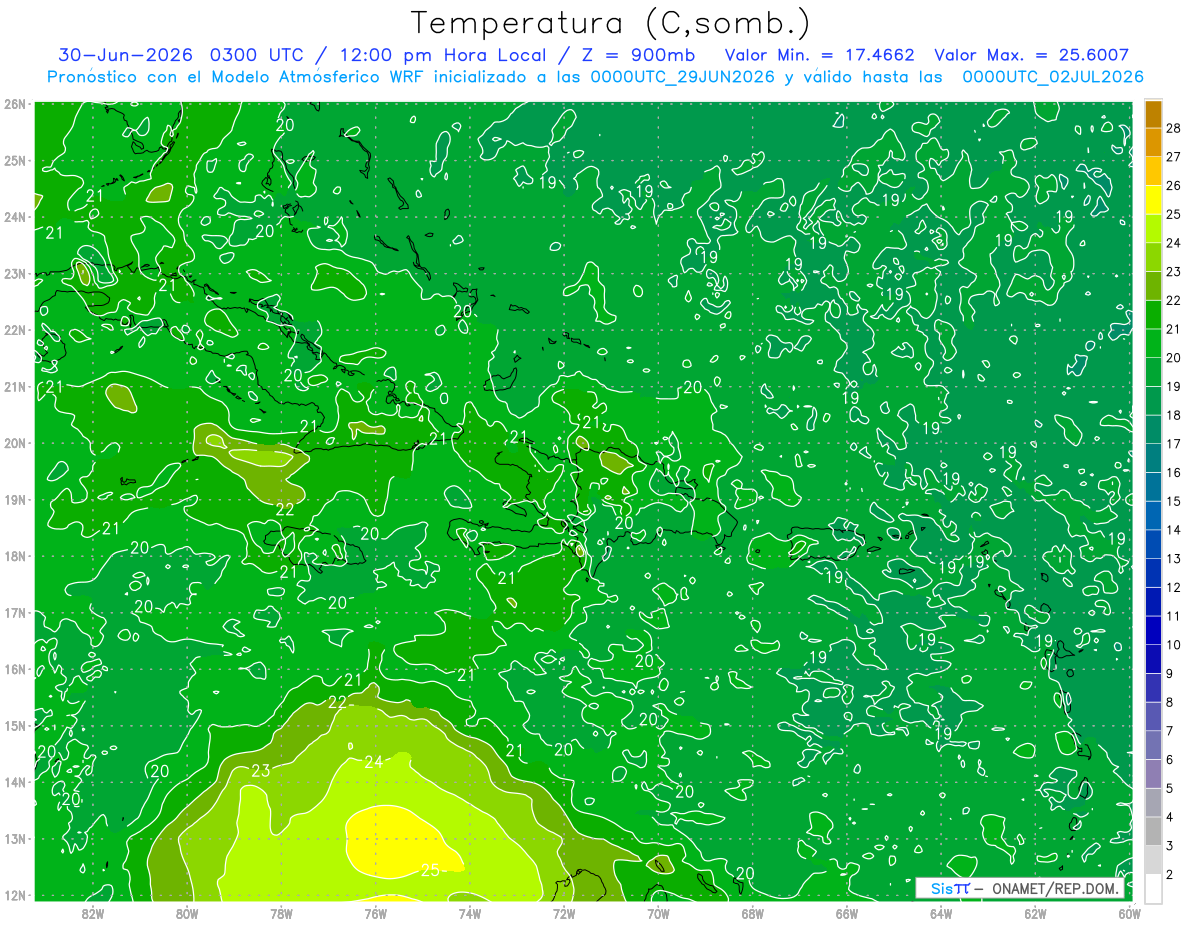Click the 'ONAMET/REP.DOM.' credit label
Image resolution: width=1200 pixels, height=927 pixels.
point(1053,888)
